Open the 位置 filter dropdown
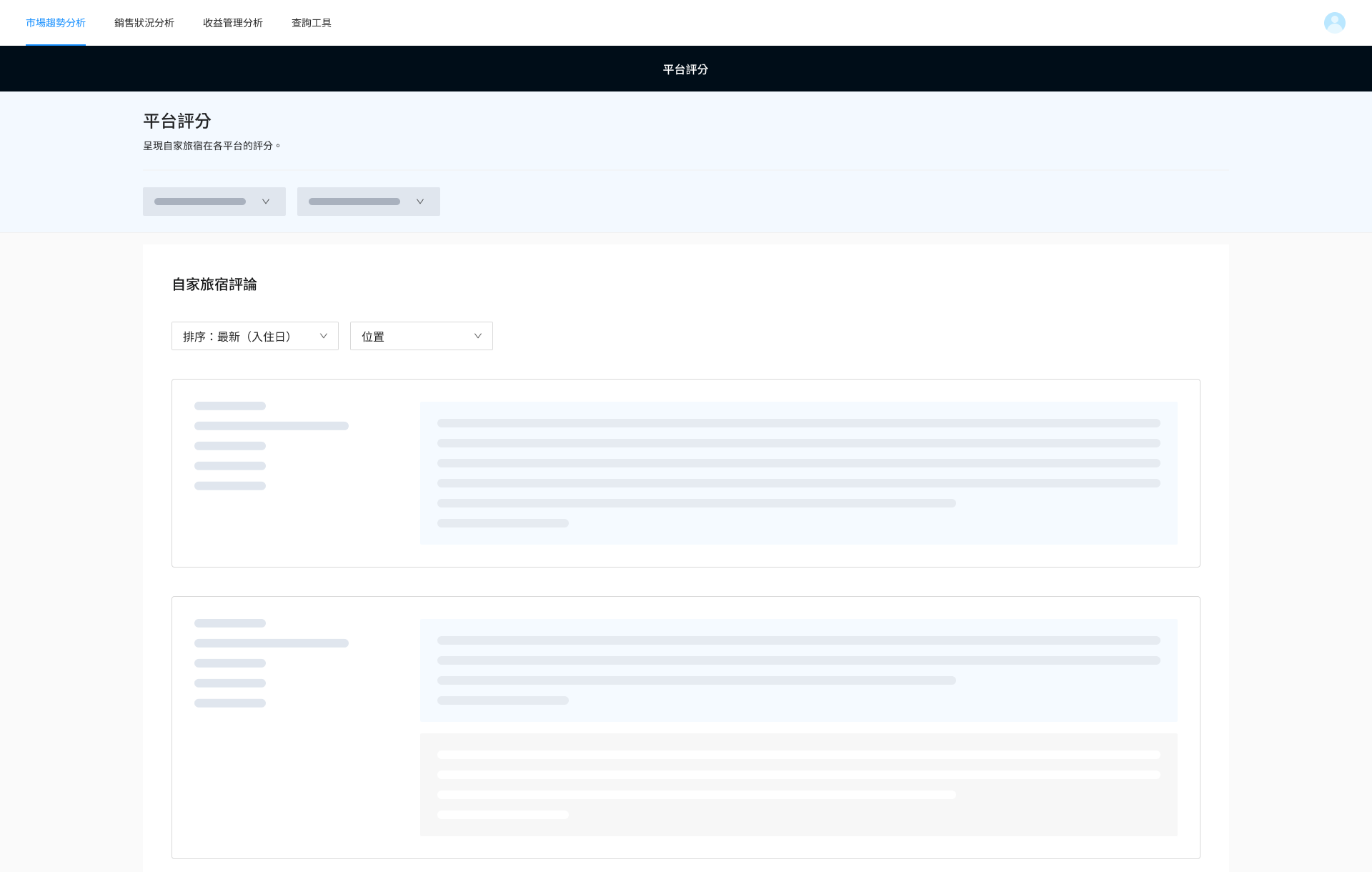Screen dimensions: 1372x872 pos(422,336)
